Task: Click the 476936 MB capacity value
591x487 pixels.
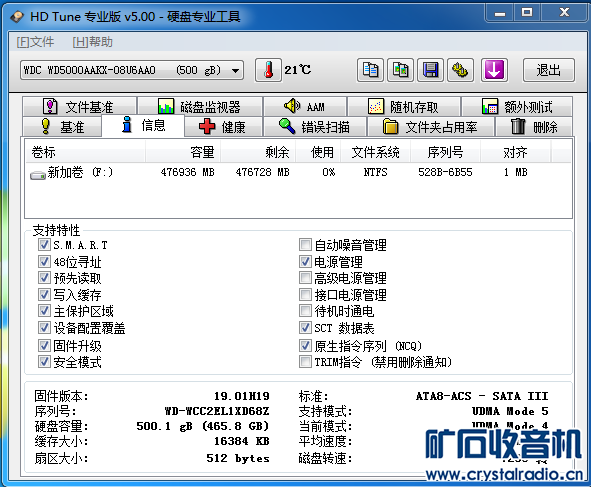Action: tap(187, 173)
